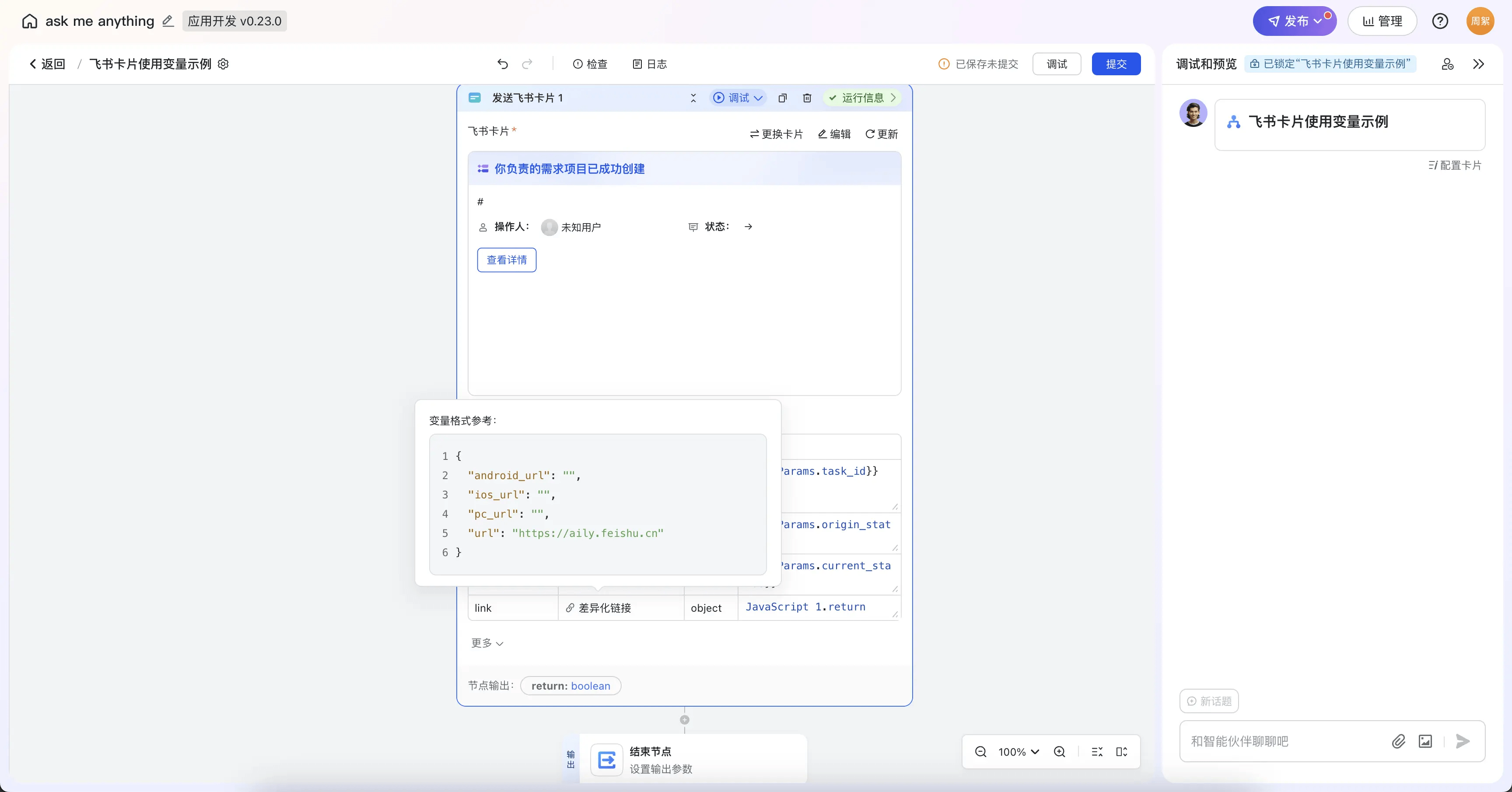Click the 飞书卡片使用变量示例 chat card
This screenshot has width=1512, height=792.
[x=1349, y=124]
